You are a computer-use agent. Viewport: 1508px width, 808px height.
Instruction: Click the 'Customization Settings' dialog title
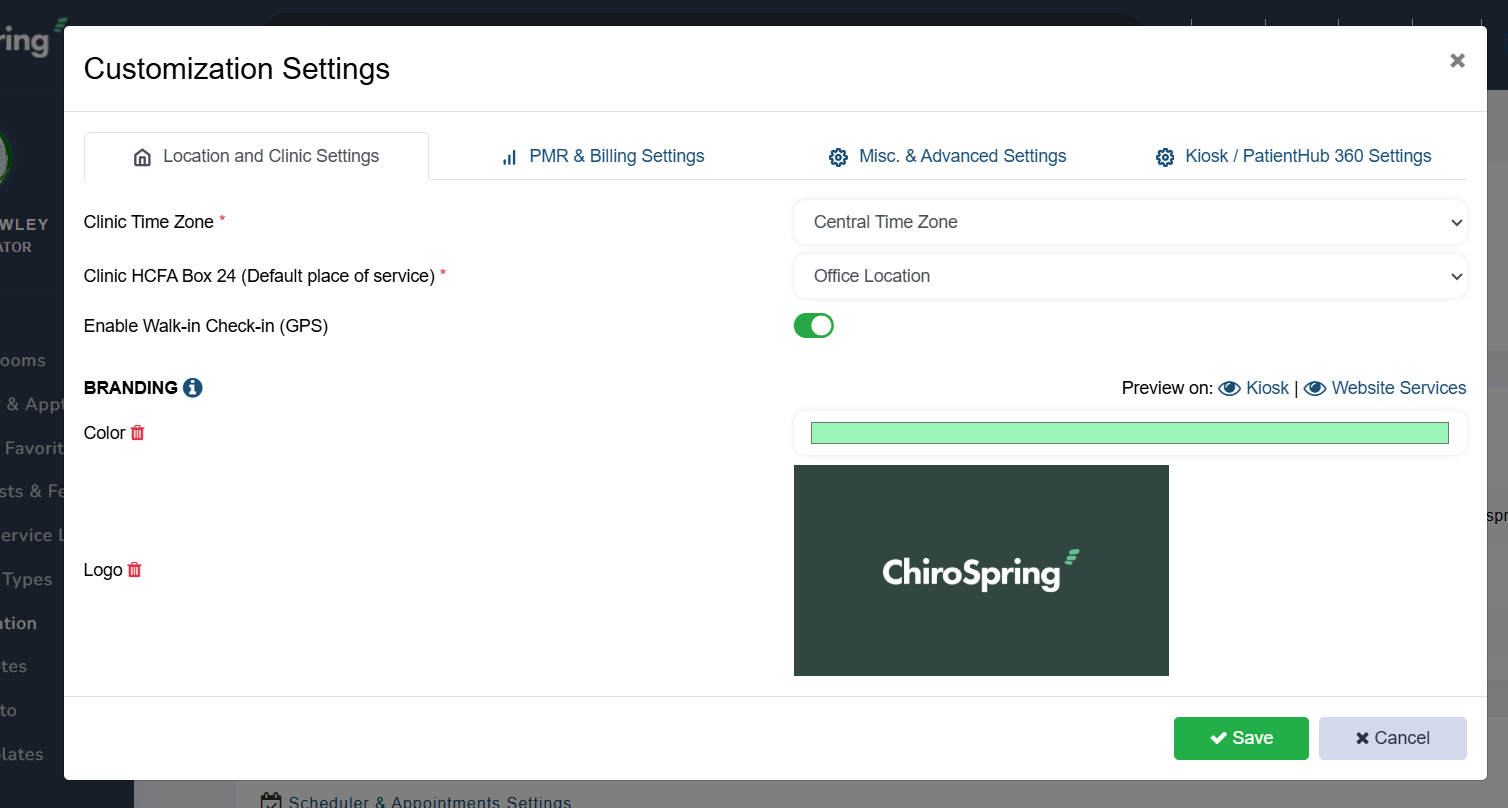[x=237, y=69]
